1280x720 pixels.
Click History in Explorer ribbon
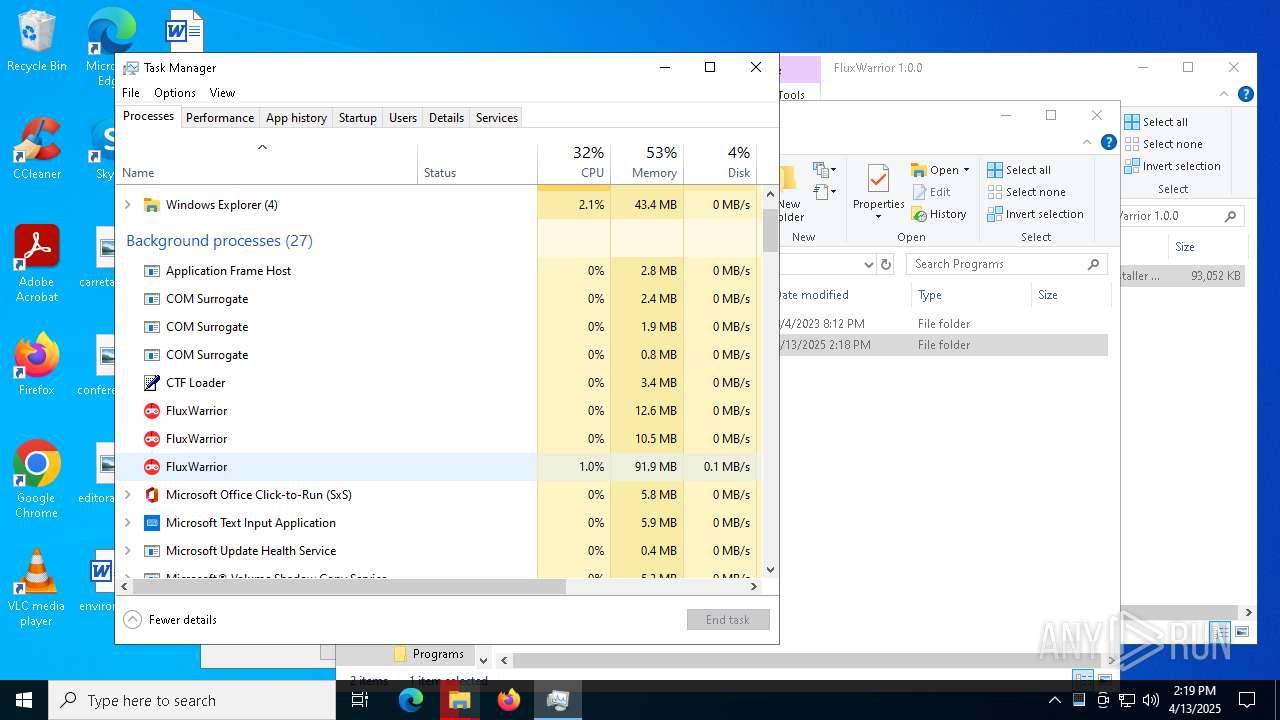[939, 214]
